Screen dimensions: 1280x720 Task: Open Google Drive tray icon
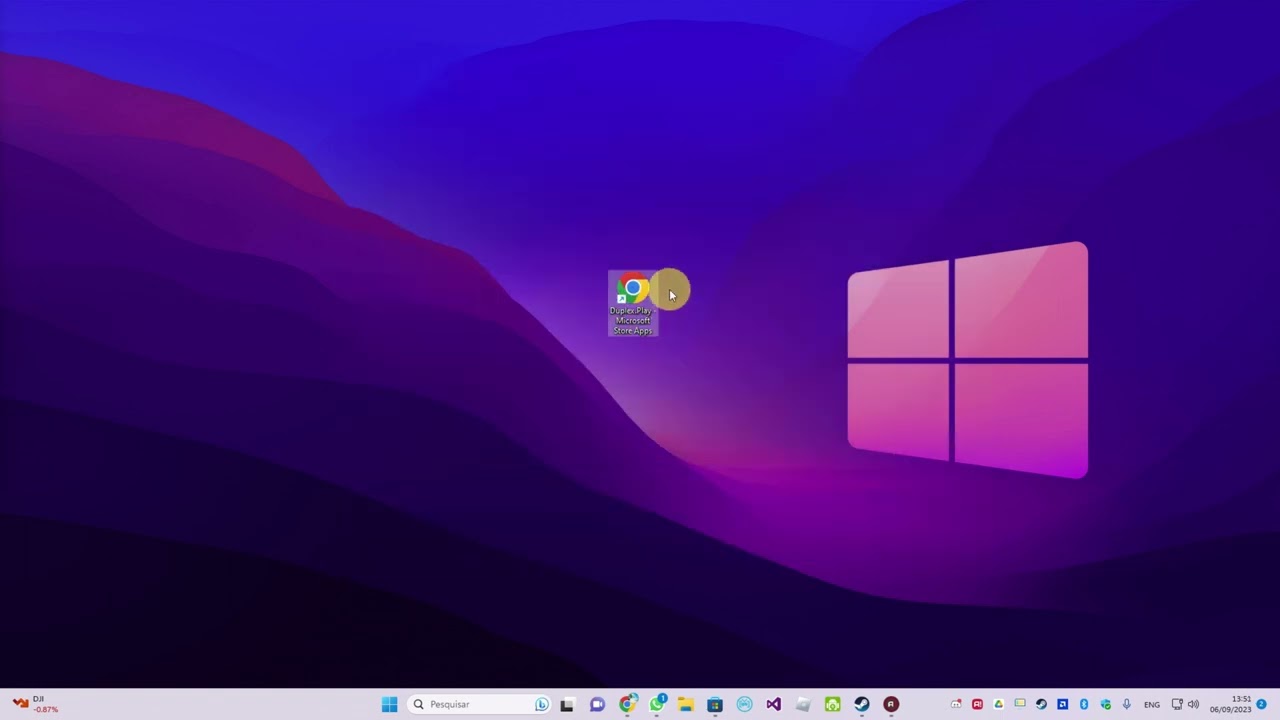coord(998,705)
